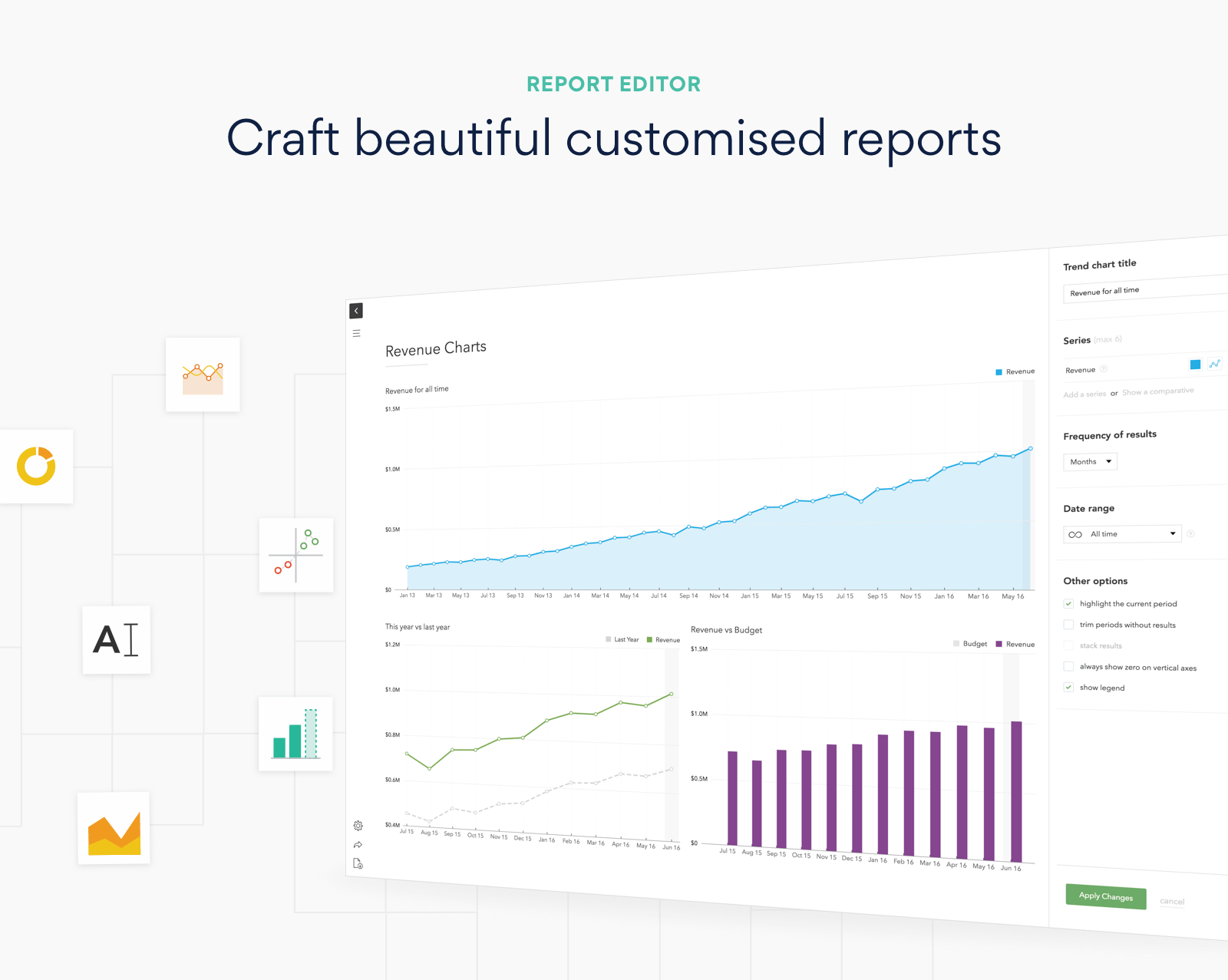Click help icon beside Revenue series
Screen dimensions: 1228x980
(x=1104, y=369)
